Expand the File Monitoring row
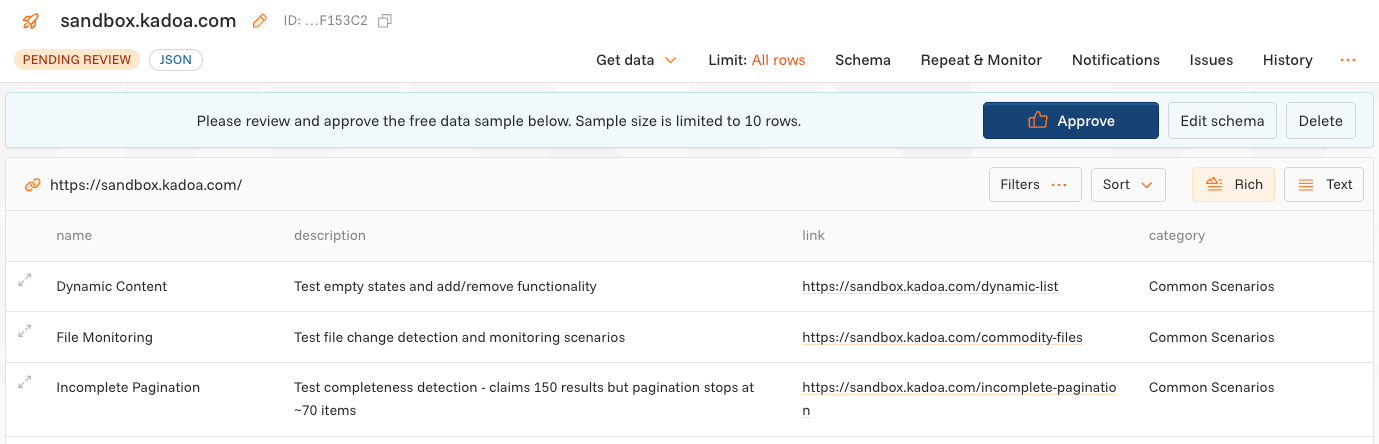Image resolution: width=1379 pixels, height=444 pixels. point(25,330)
